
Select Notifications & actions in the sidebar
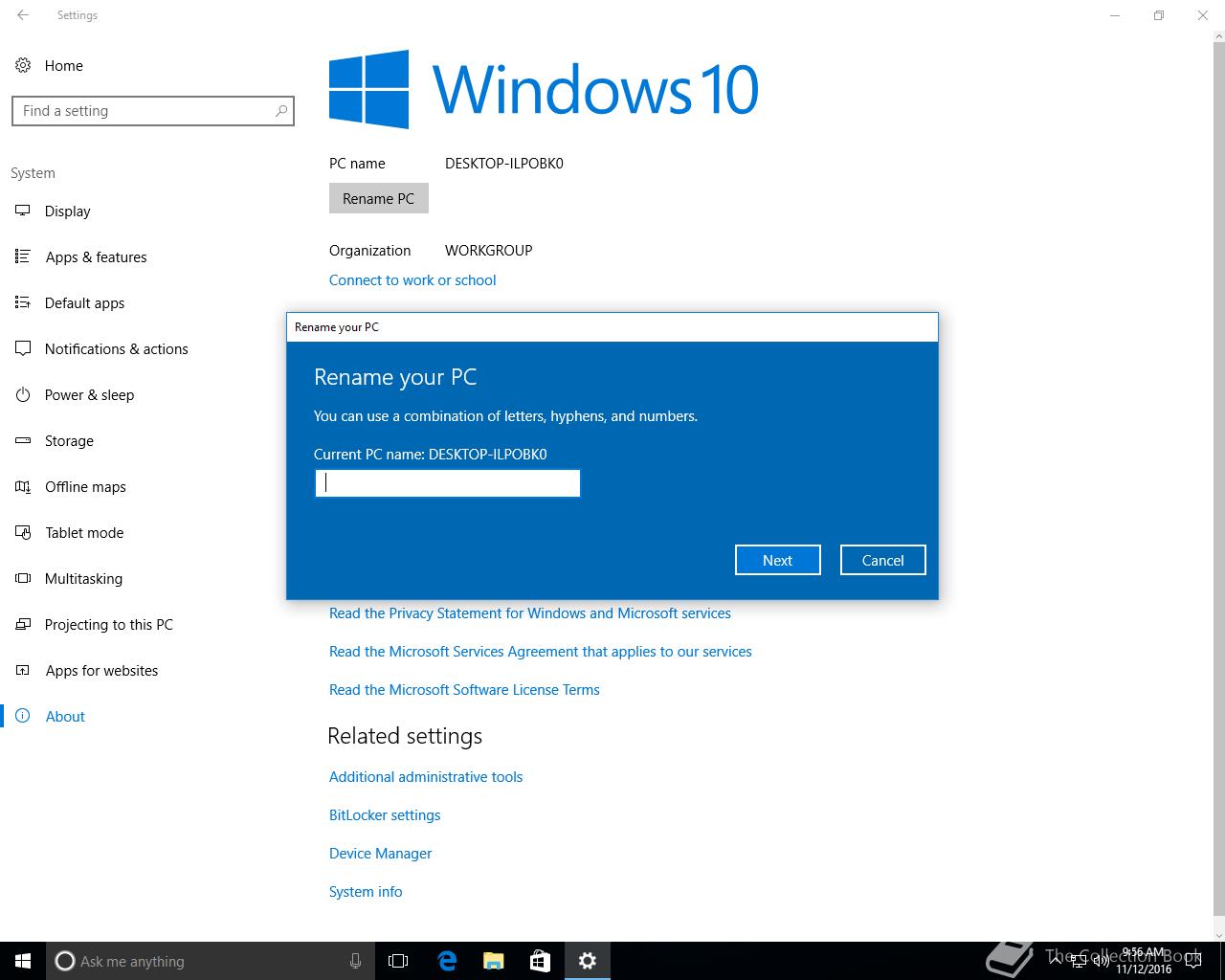(117, 348)
